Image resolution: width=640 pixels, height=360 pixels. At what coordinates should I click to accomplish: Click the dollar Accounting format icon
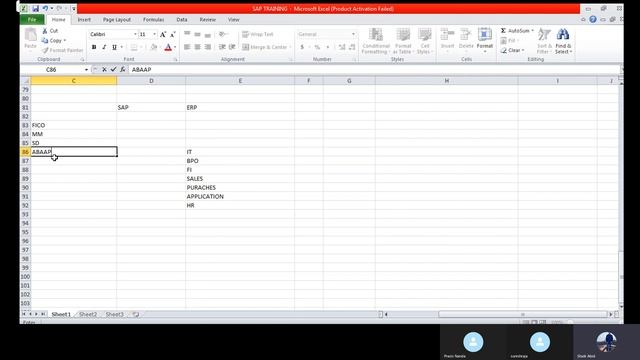pyautogui.click(x=302, y=47)
